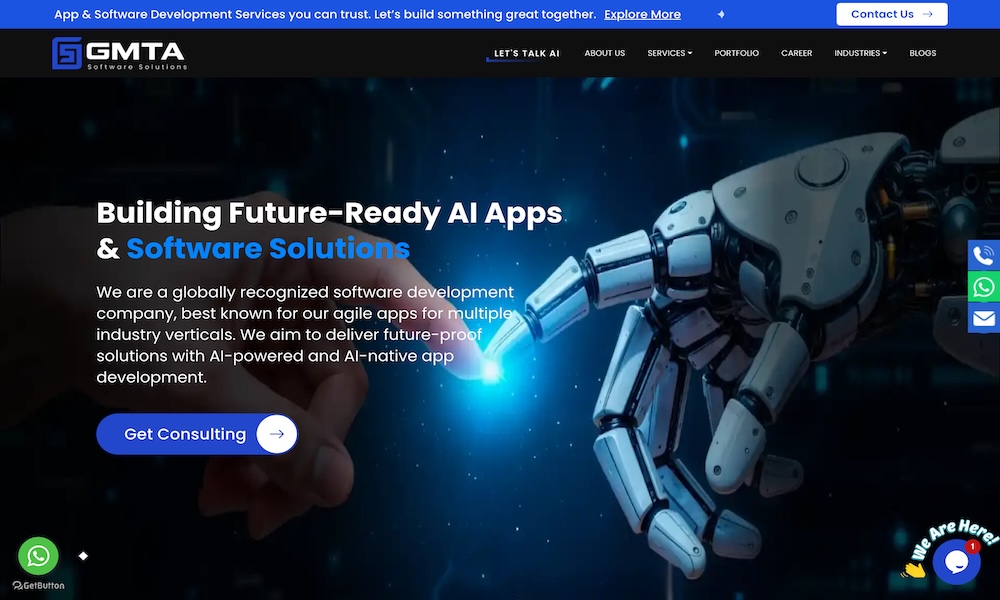Viewport: 1000px width, 600px height.
Task: Open the Blogs section
Action: tap(923, 53)
